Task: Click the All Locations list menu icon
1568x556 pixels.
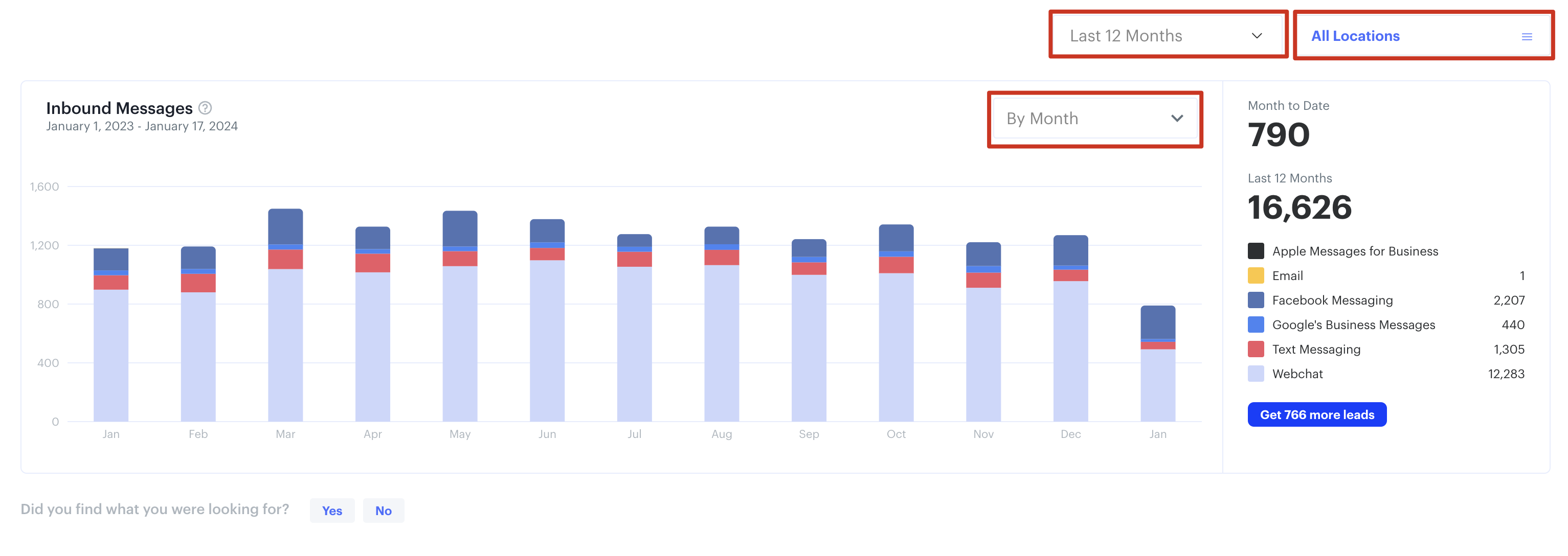Action: click(1526, 37)
